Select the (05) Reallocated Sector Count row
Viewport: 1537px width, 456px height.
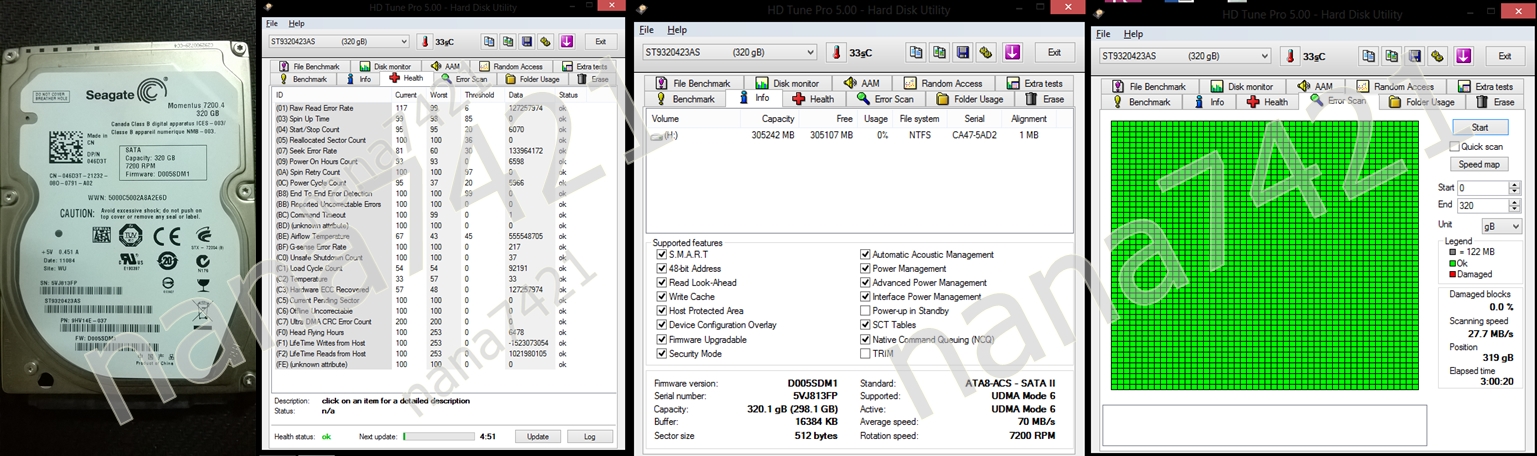click(x=442, y=140)
